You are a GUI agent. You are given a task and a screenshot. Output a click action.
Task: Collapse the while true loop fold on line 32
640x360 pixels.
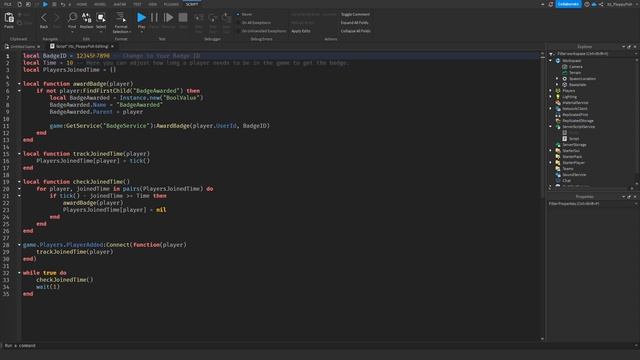pyautogui.click(x=19, y=273)
